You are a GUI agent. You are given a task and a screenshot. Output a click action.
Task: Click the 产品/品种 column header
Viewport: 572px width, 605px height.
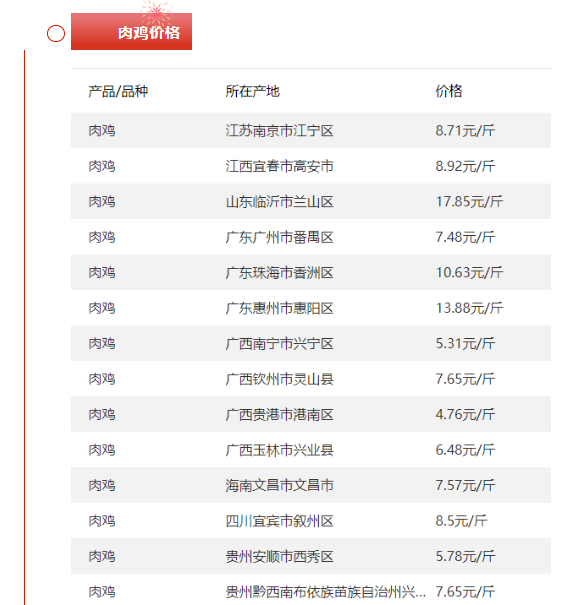(118, 91)
